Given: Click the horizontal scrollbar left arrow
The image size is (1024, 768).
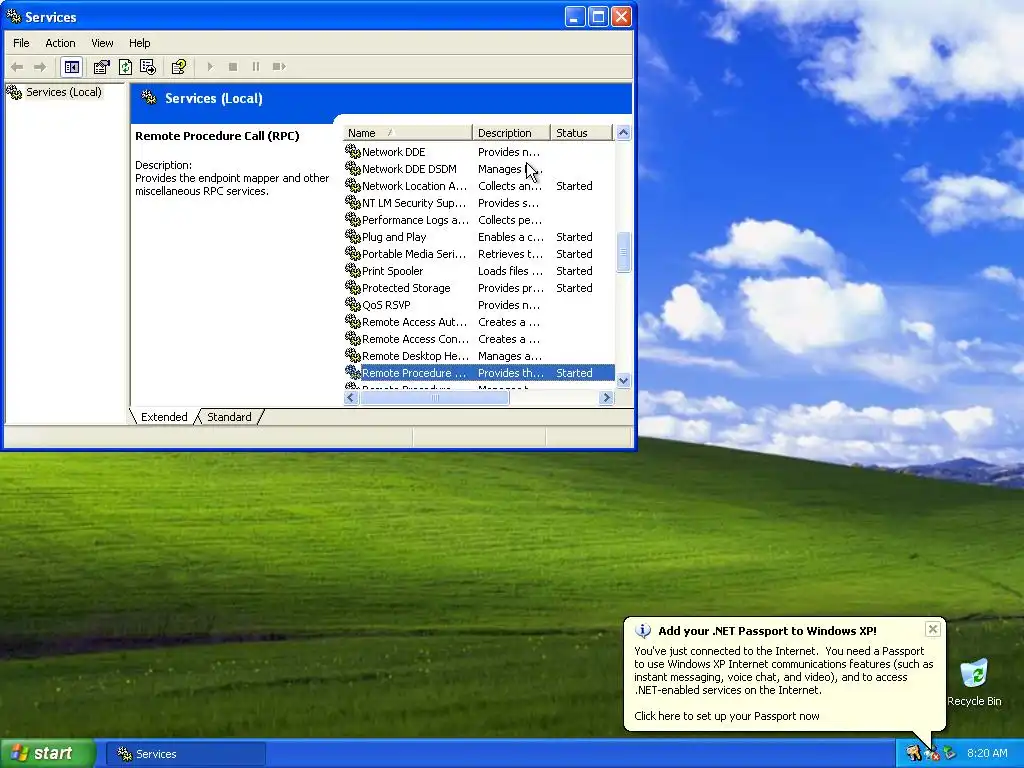Looking at the screenshot, I should click(x=351, y=397).
